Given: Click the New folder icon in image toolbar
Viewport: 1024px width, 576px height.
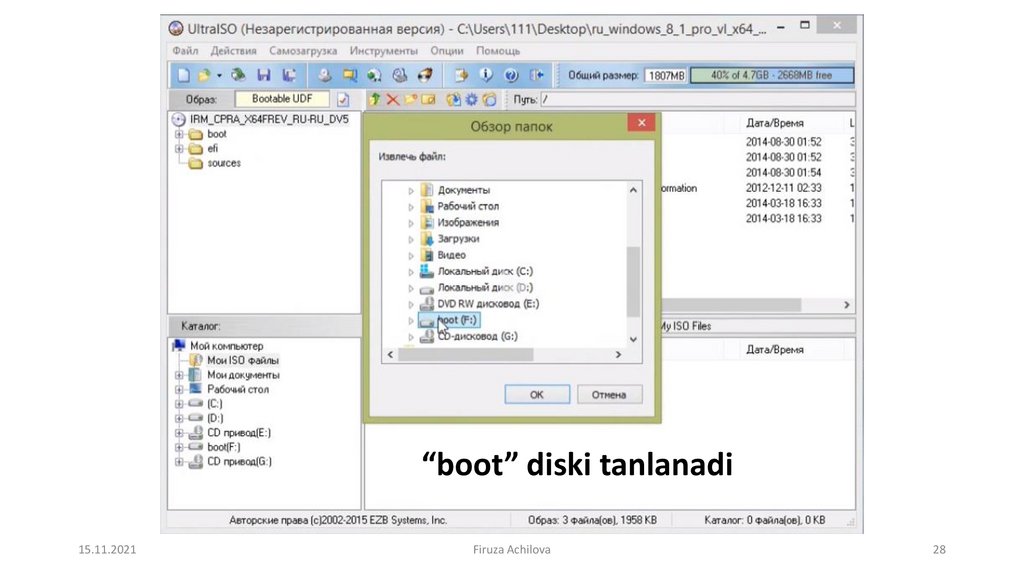Looking at the screenshot, I should 411,100.
